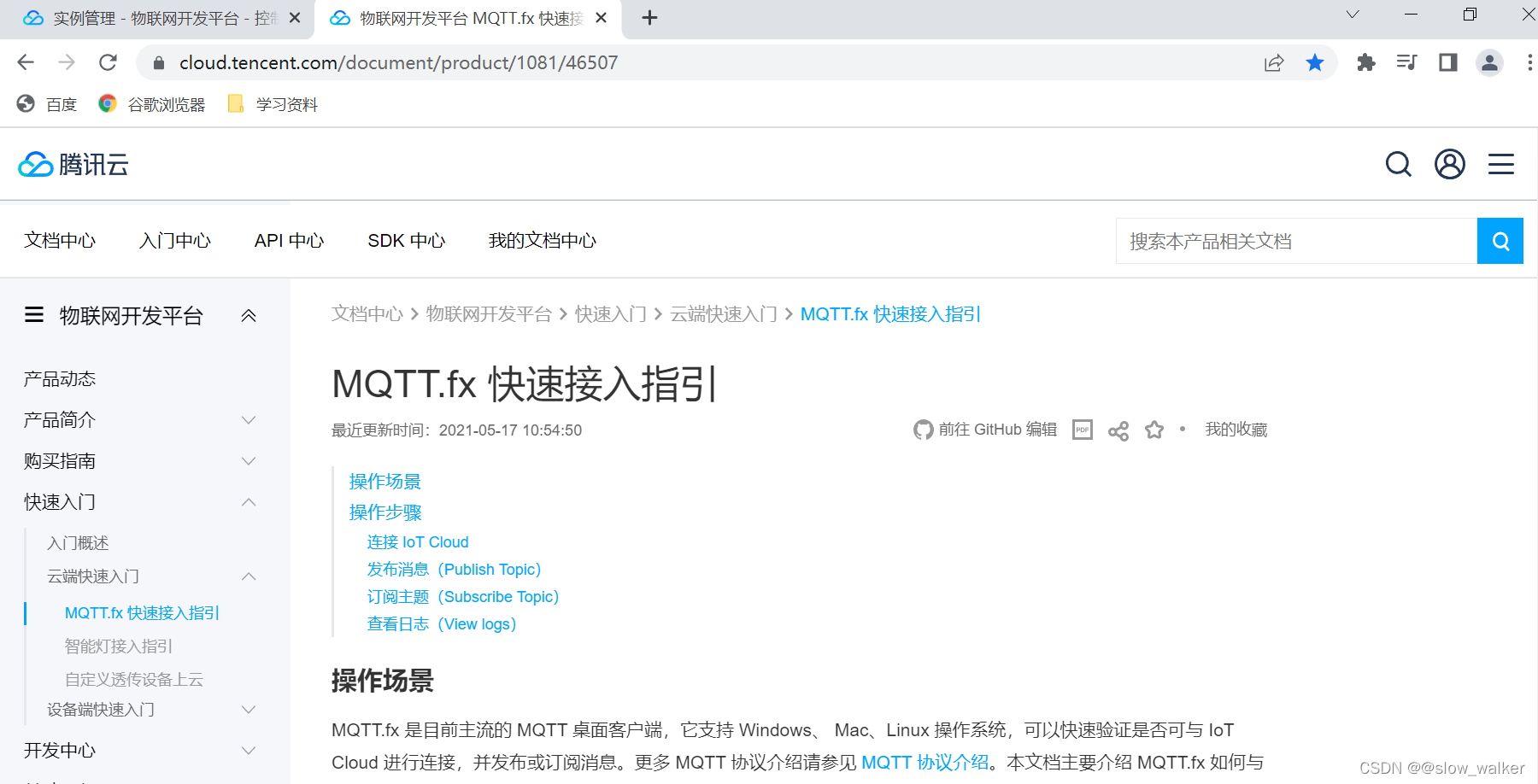Open the 百度 bookmark
The height and width of the screenshot is (784, 1538).
click(47, 104)
